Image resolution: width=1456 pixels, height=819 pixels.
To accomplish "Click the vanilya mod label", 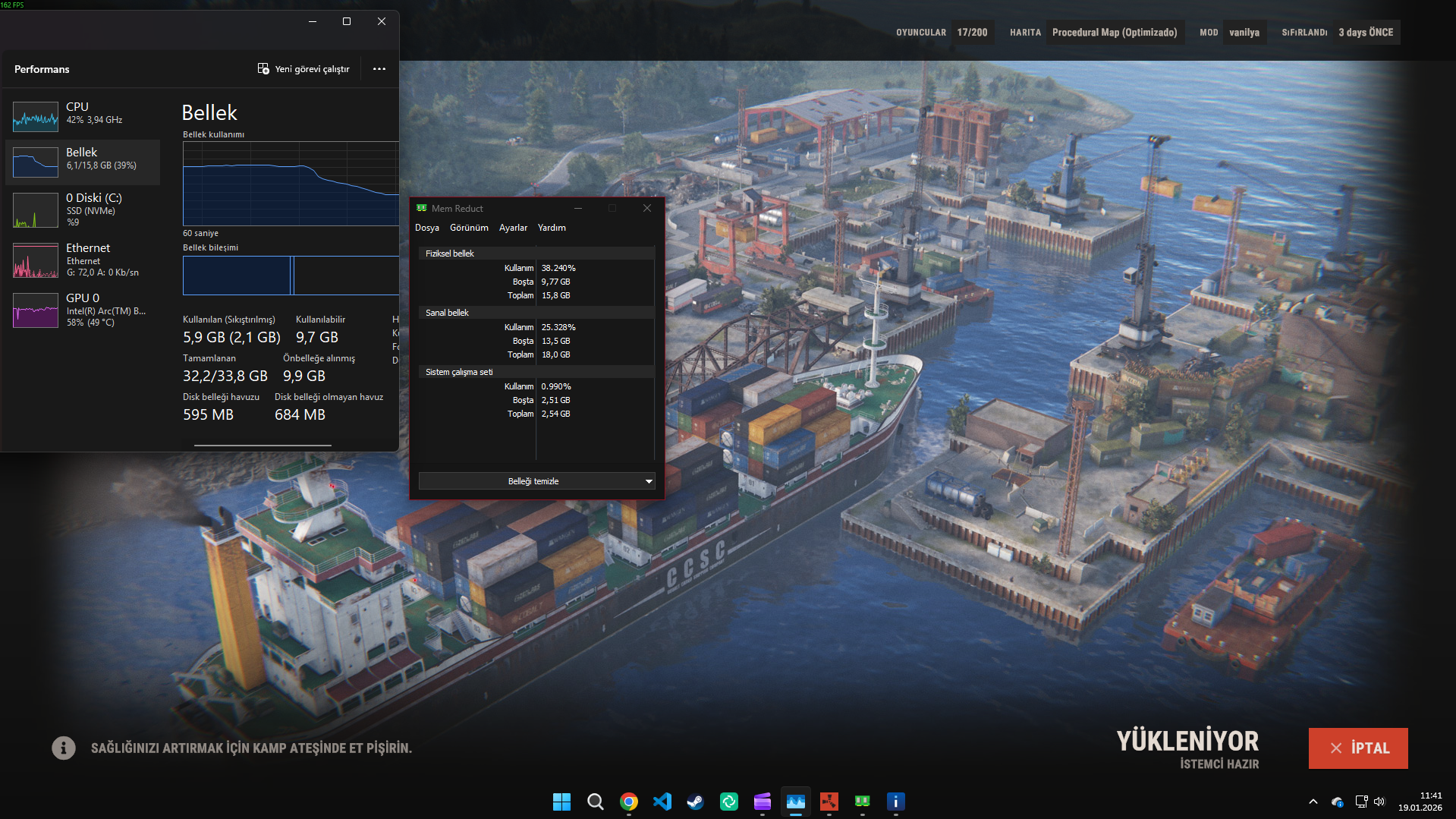I will click(1244, 33).
